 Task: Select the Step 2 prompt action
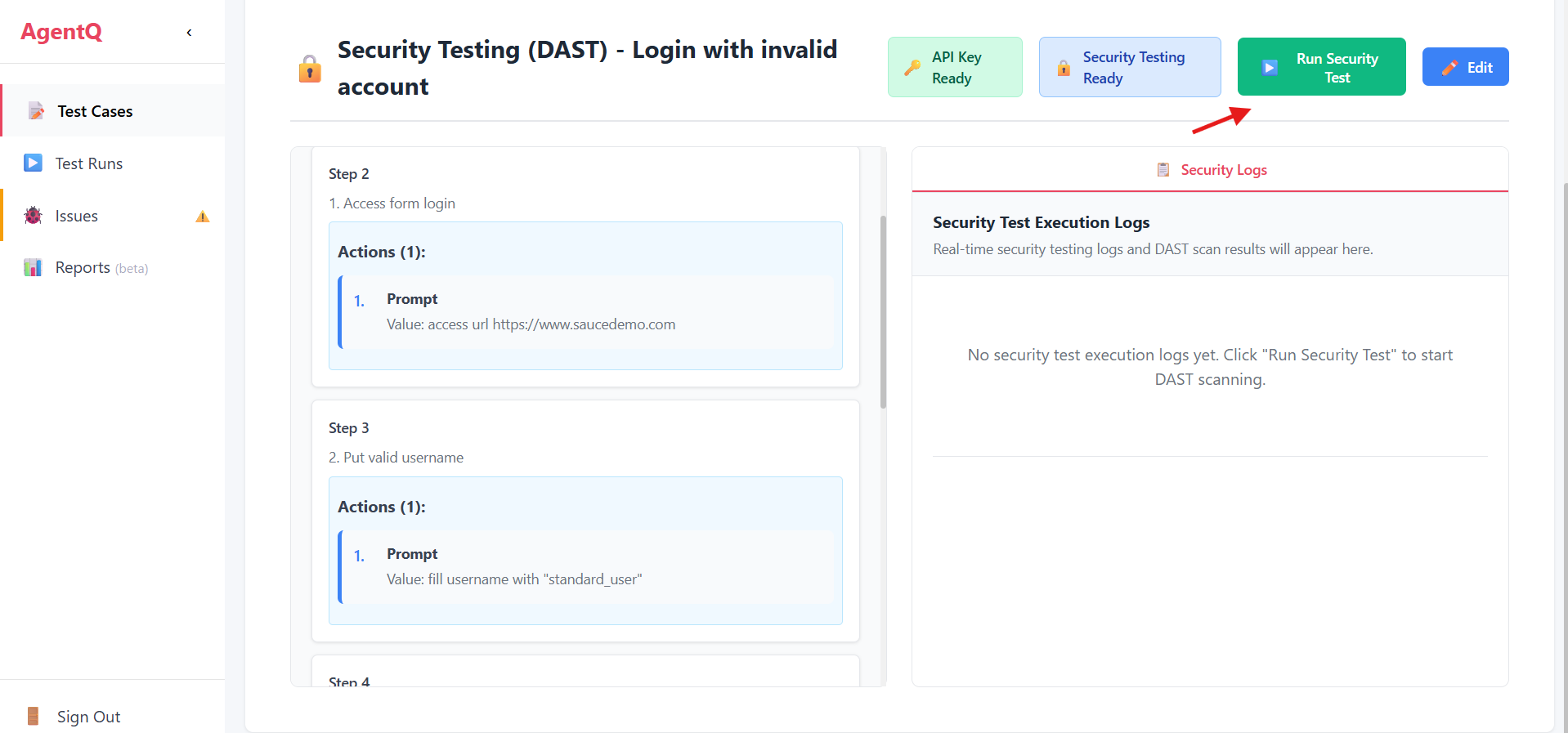click(586, 312)
